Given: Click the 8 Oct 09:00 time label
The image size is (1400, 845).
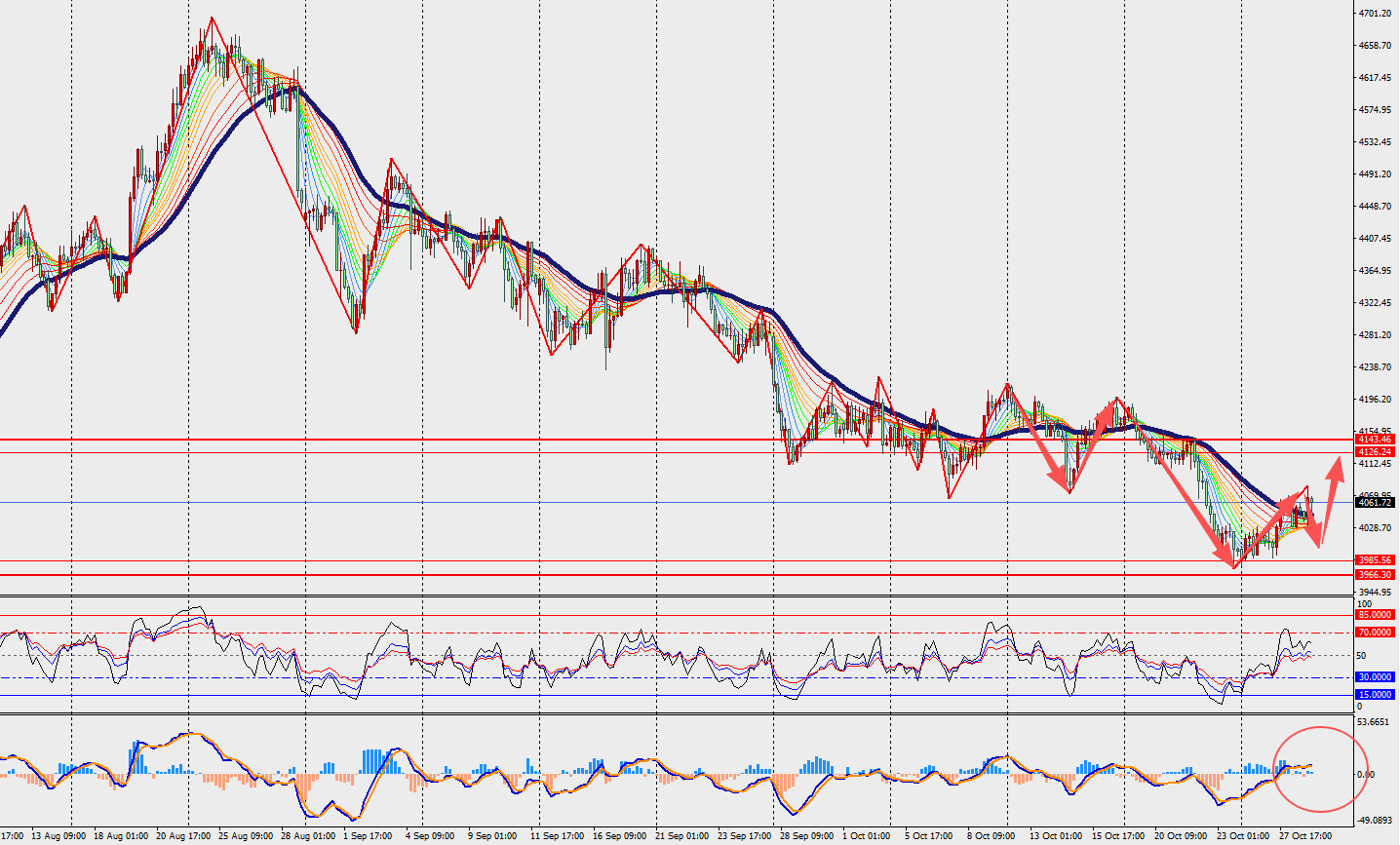Looking at the screenshot, I should (992, 836).
